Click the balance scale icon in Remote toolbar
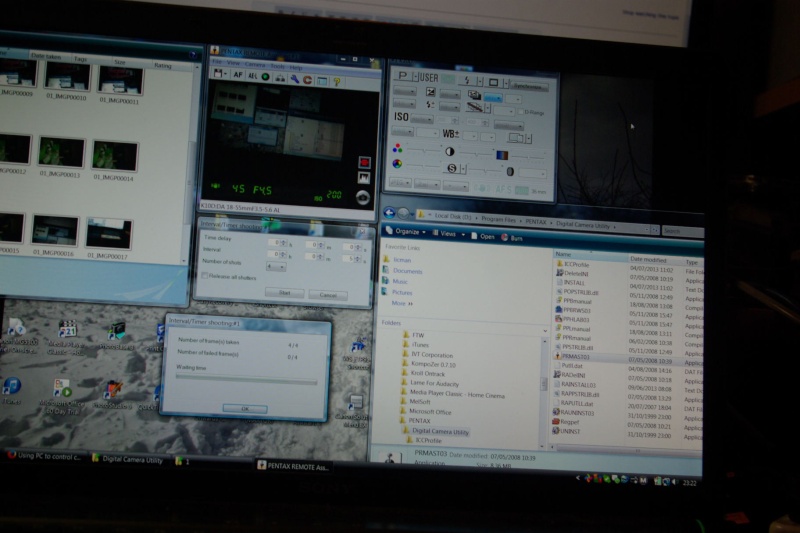800x533 pixels. (x=280, y=78)
